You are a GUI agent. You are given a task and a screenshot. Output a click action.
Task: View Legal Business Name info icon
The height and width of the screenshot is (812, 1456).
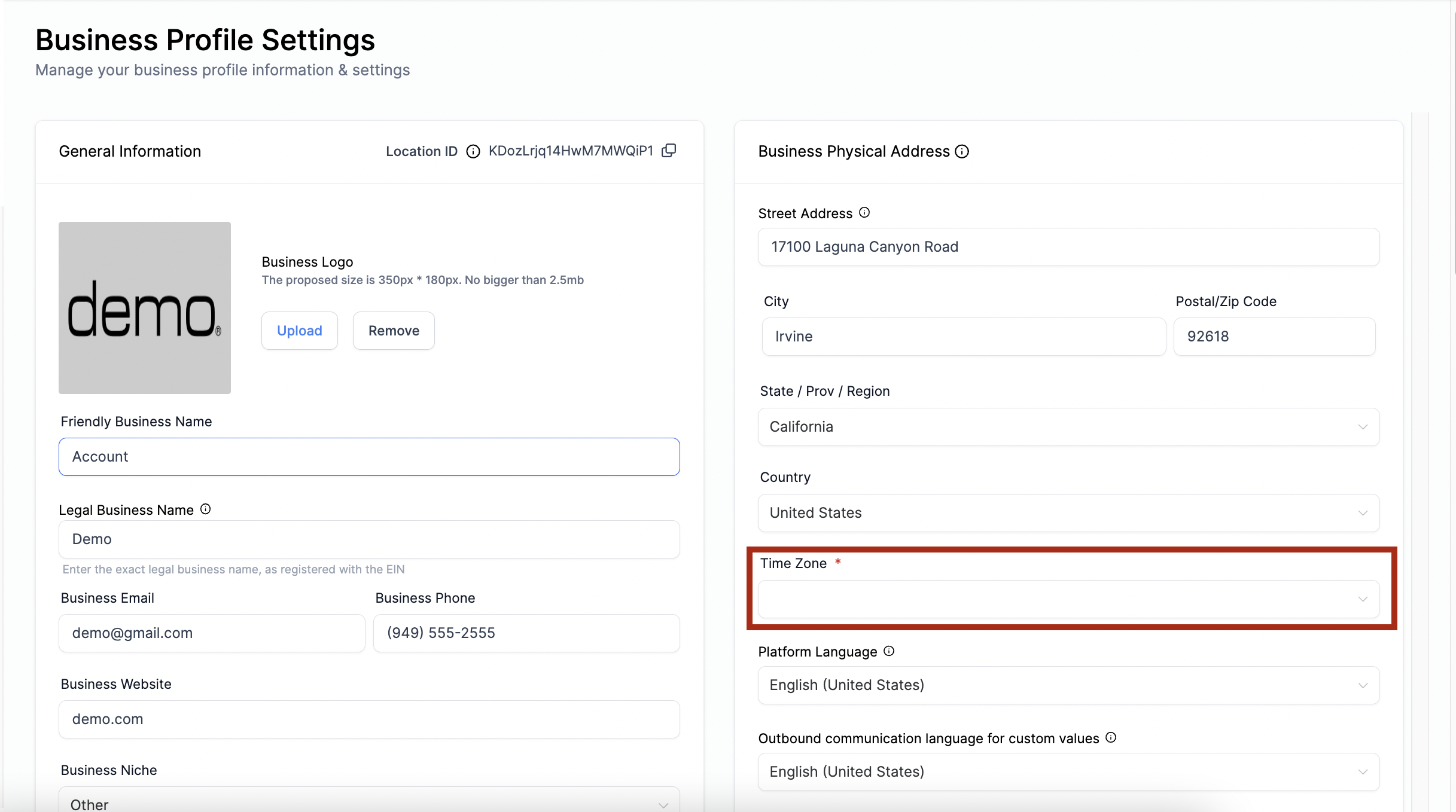[x=206, y=509]
